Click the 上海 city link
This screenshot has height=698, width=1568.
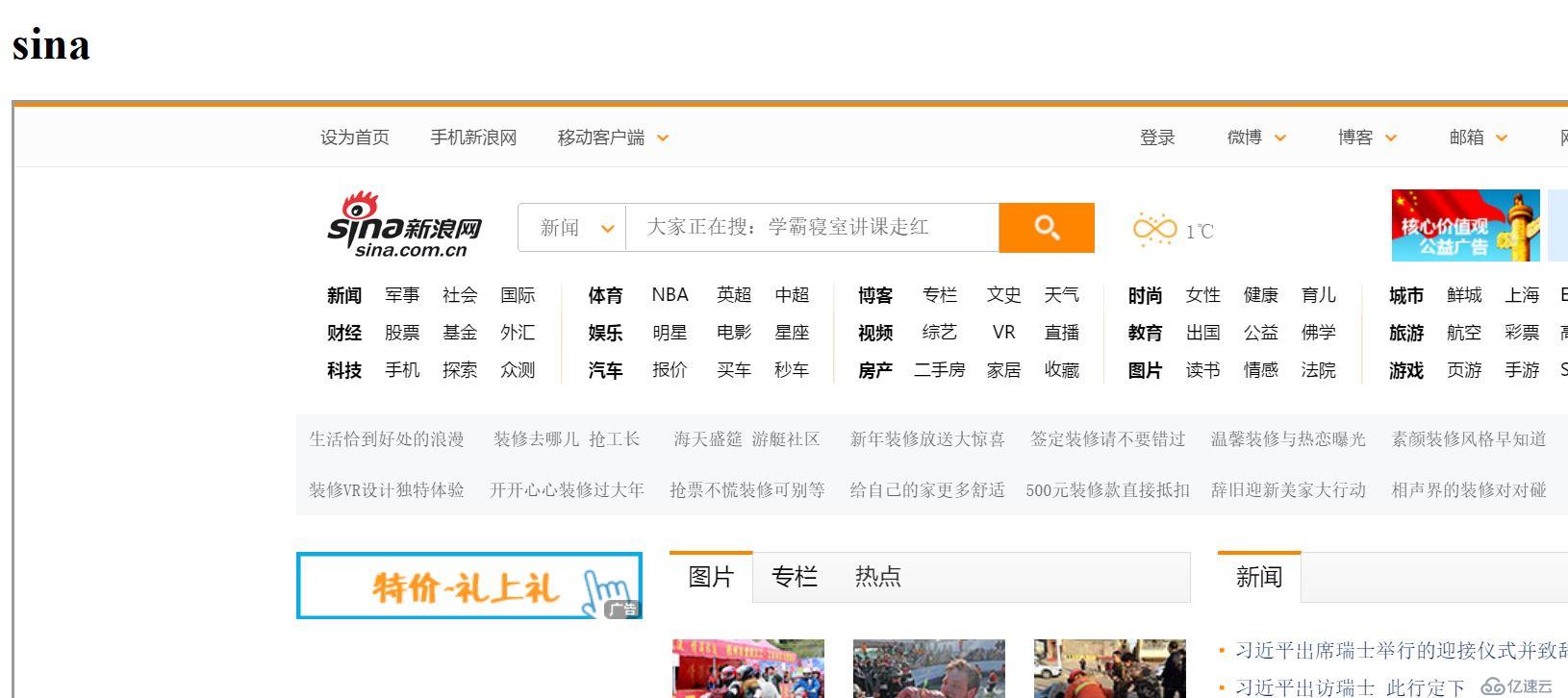click(1522, 295)
